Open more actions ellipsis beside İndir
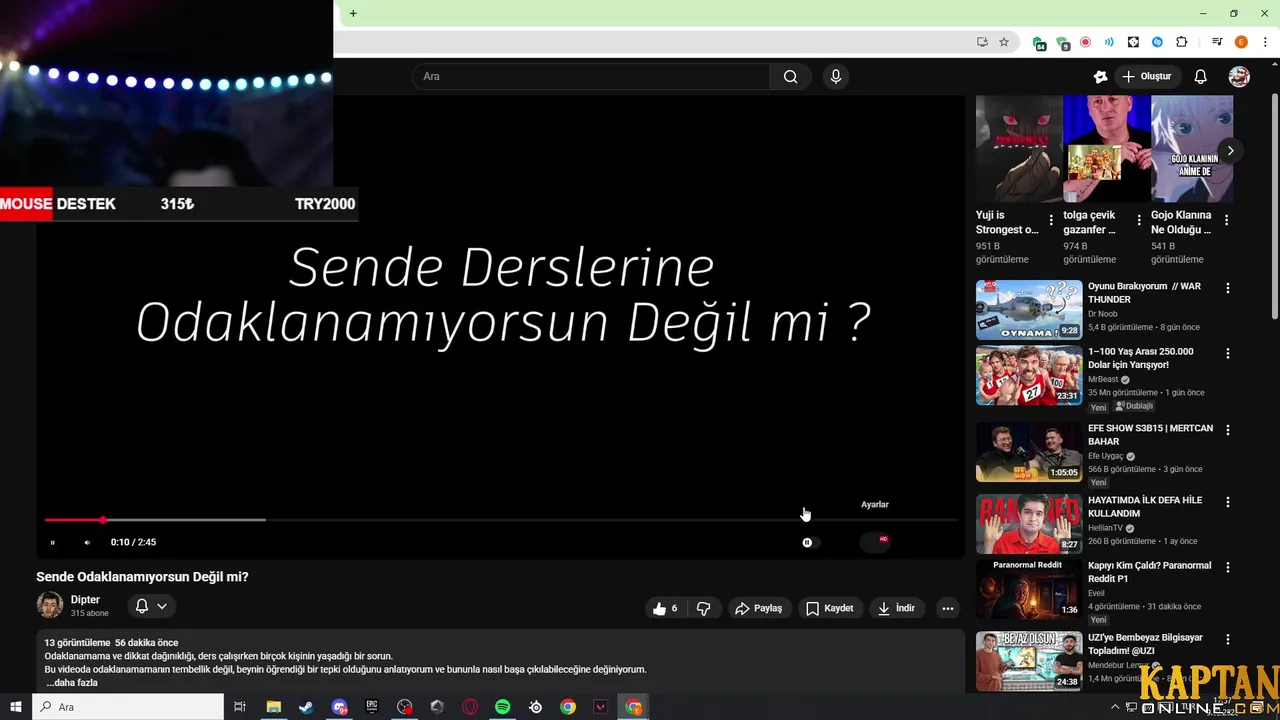1280x720 pixels. click(948, 608)
